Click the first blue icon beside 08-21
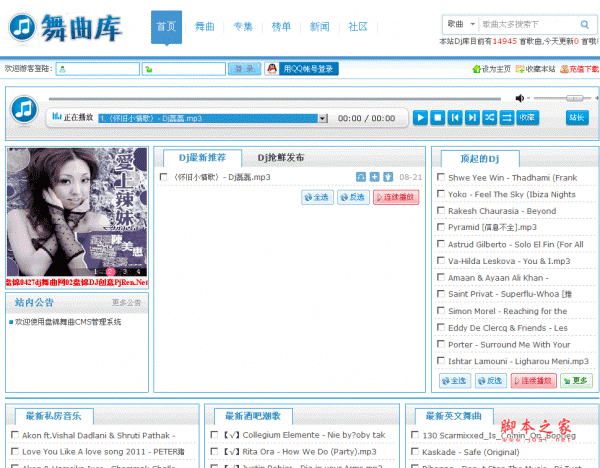 click(x=361, y=177)
